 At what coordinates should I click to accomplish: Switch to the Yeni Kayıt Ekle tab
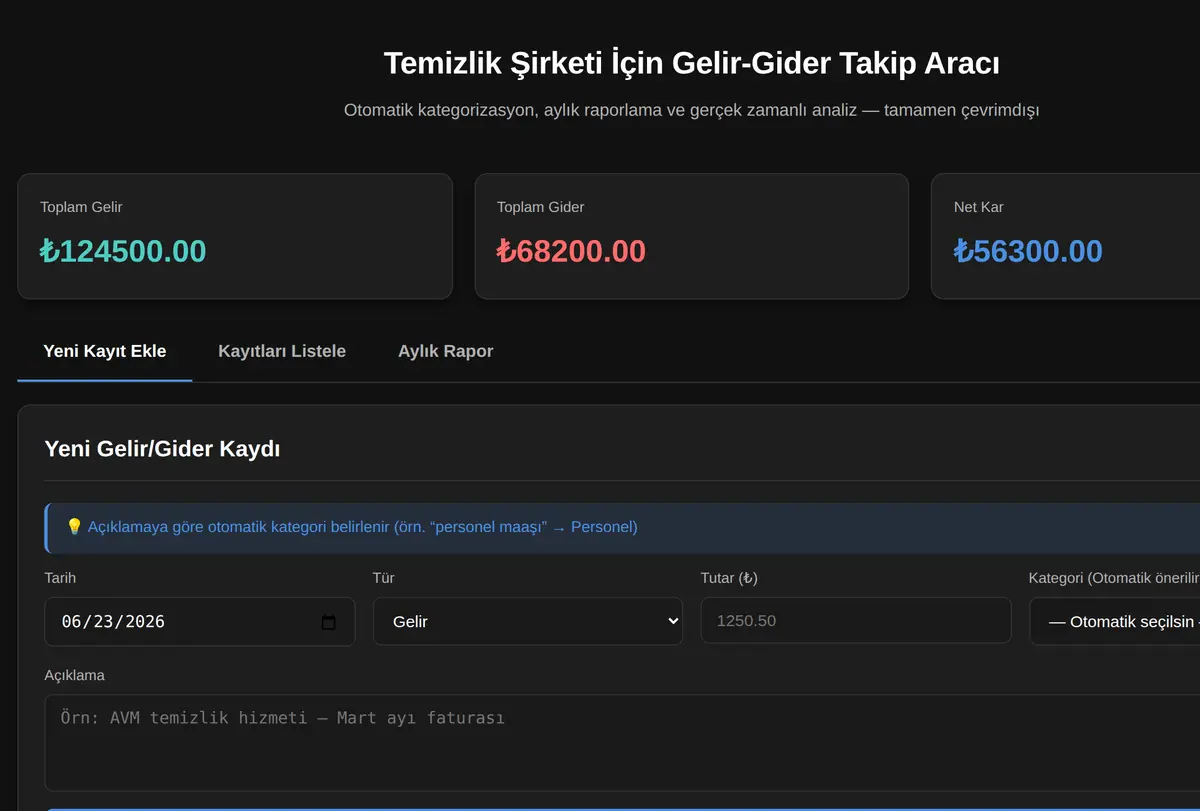[105, 351]
